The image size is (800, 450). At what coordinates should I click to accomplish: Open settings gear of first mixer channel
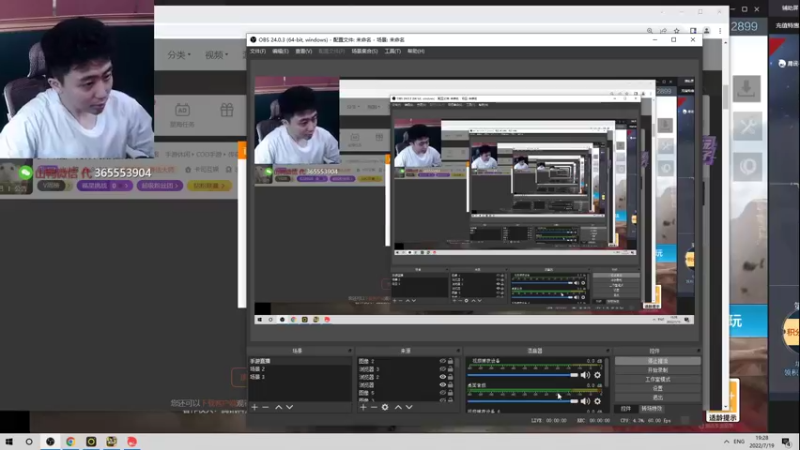point(597,375)
